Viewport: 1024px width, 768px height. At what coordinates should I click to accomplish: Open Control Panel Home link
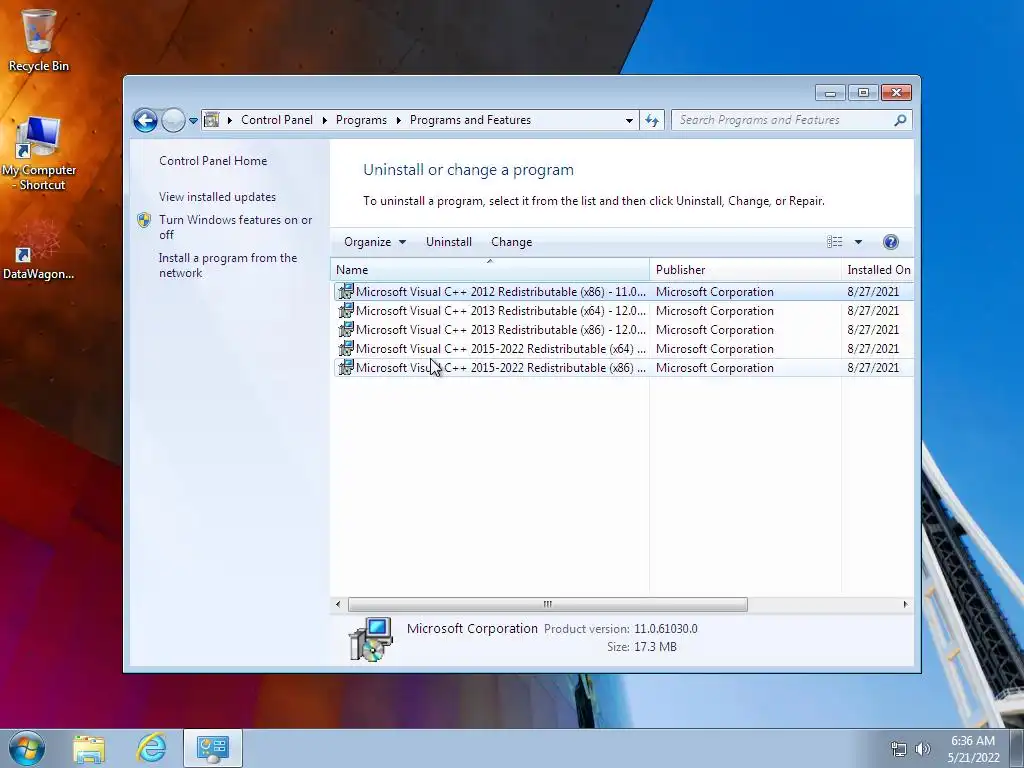213,161
